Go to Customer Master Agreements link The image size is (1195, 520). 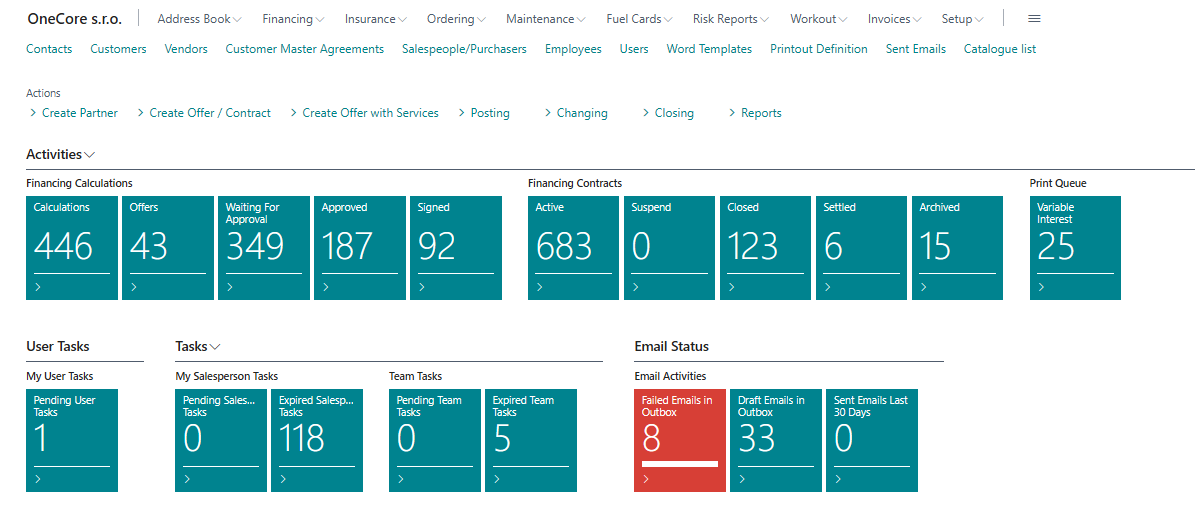304,49
